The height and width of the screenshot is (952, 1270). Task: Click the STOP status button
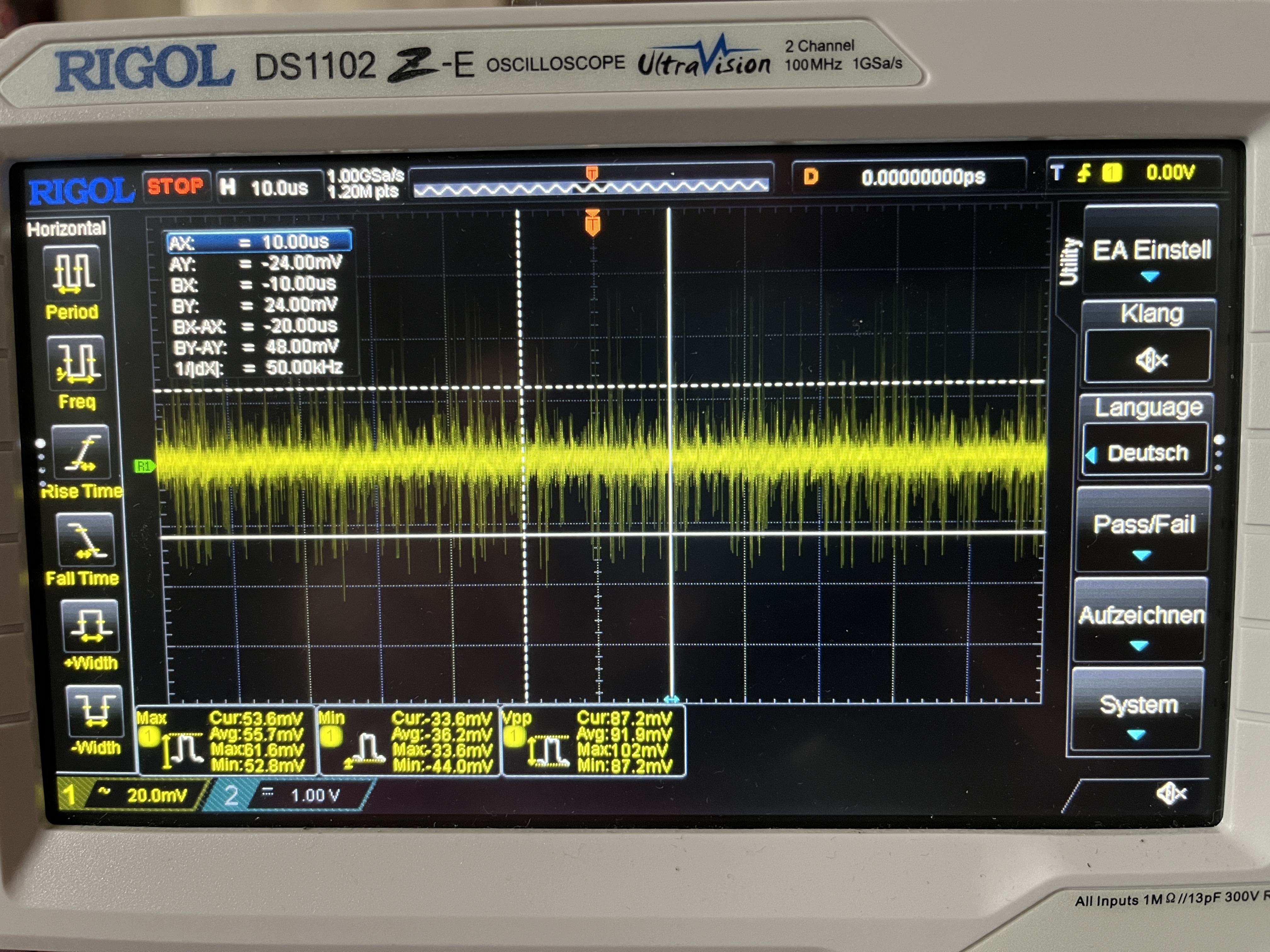pyautogui.click(x=175, y=186)
